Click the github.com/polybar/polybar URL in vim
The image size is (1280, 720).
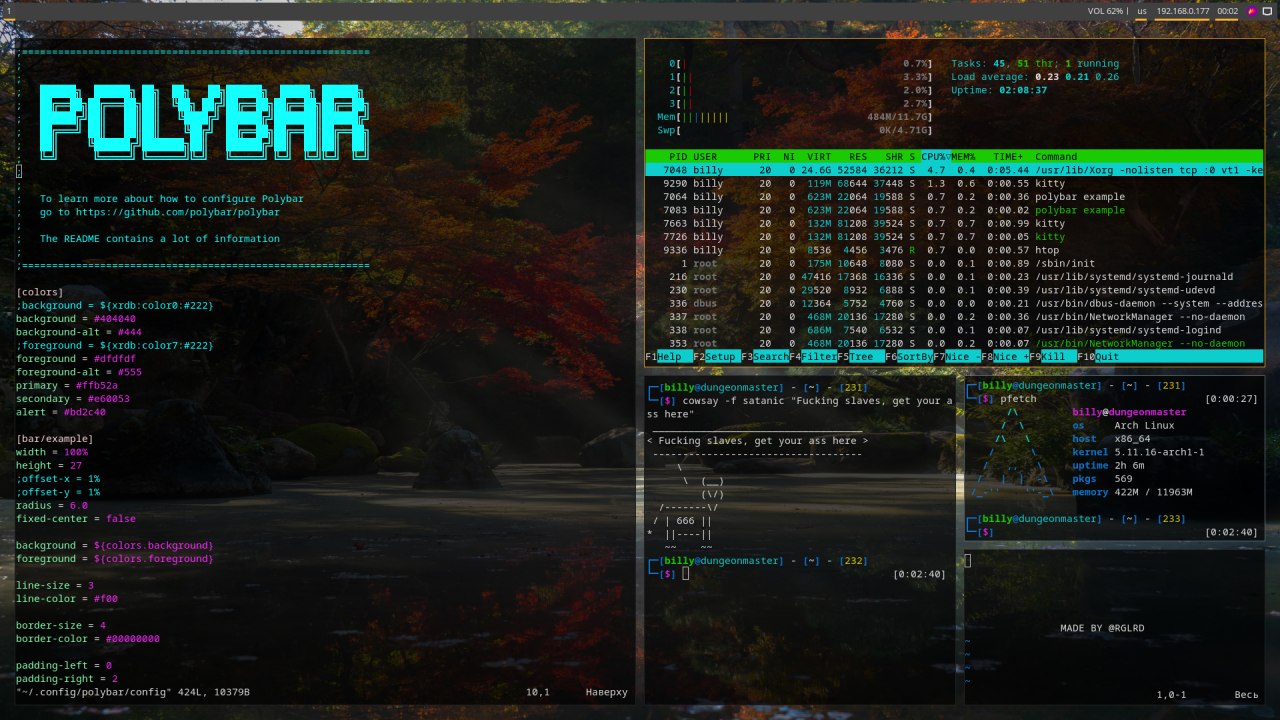click(x=177, y=212)
